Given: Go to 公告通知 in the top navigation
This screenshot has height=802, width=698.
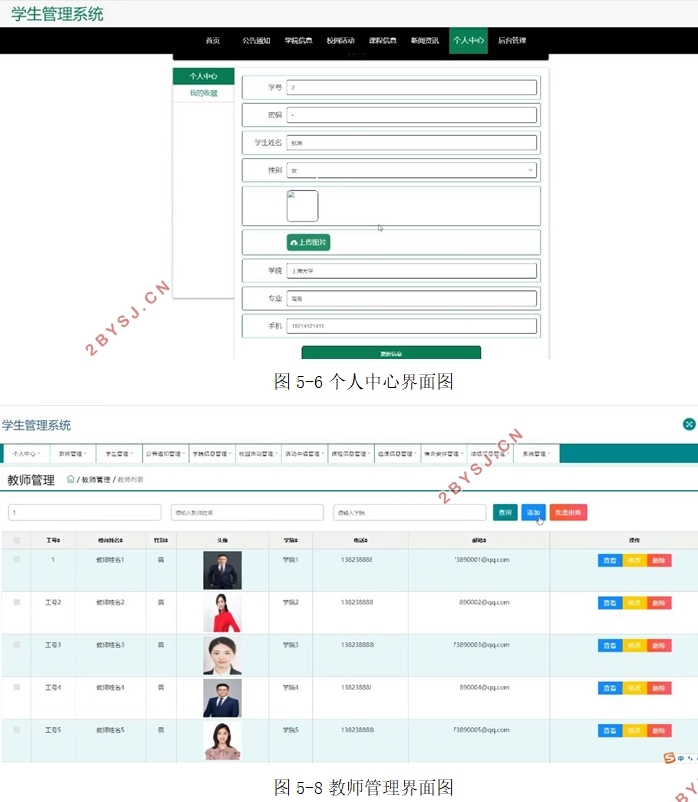Looking at the screenshot, I should [256, 41].
